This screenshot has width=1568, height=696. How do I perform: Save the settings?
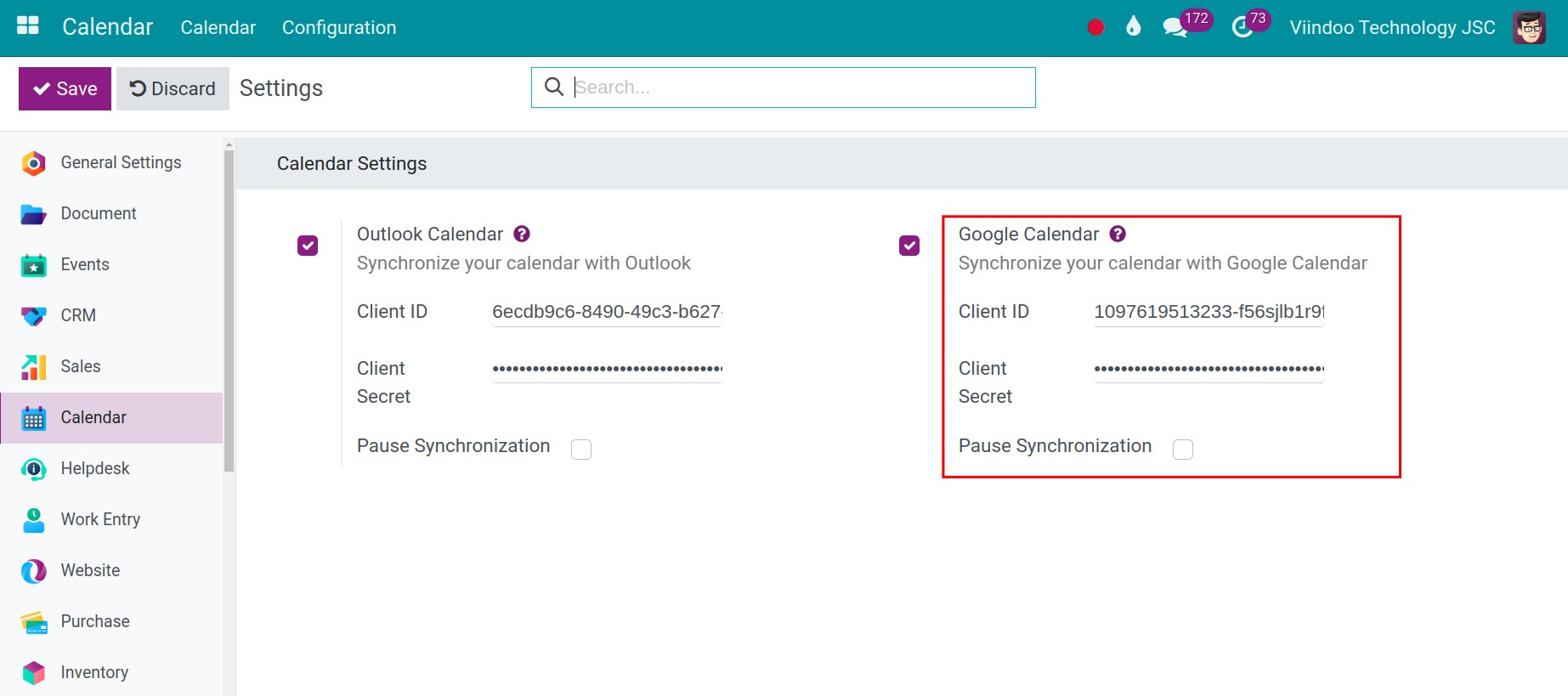(x=65, y=88)
